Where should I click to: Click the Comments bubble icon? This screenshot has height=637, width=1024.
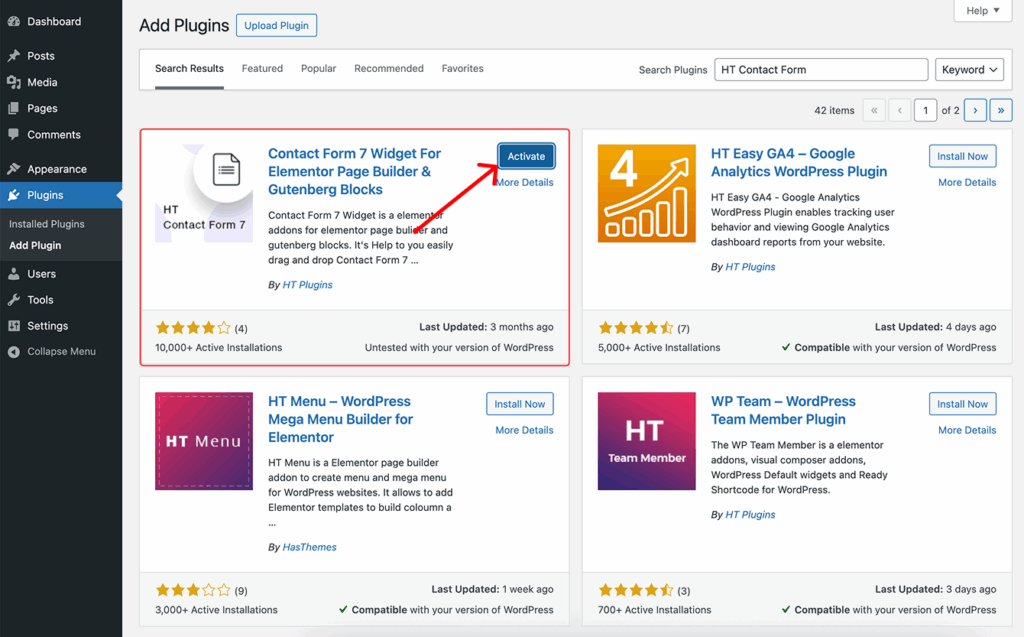tap(14, 135)
